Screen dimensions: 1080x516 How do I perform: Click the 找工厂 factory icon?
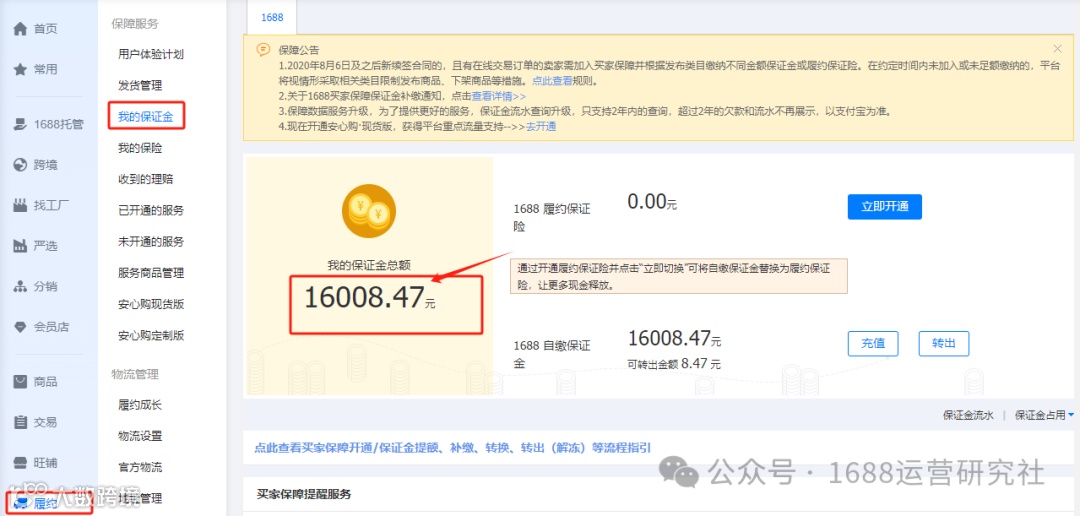20,205
